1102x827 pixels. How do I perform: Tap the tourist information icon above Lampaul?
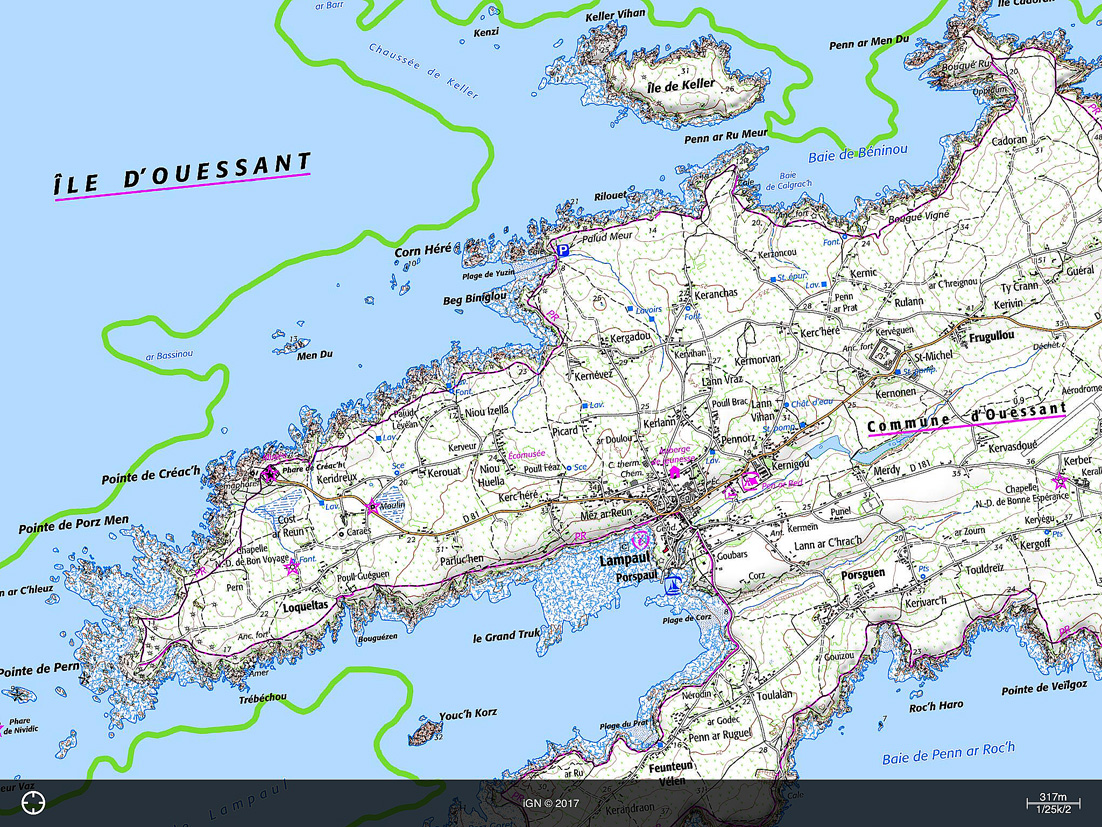point(640,540)
